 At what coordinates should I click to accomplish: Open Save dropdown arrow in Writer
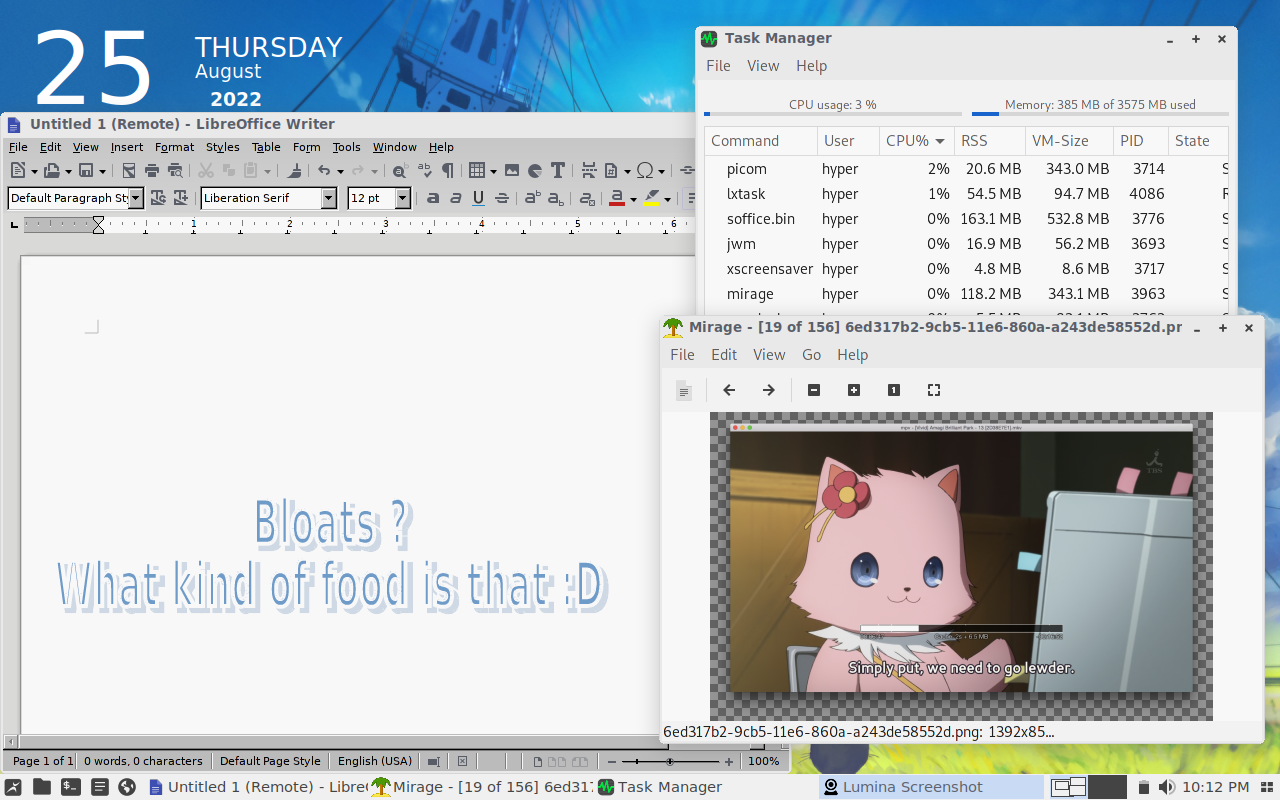(102, 172)
